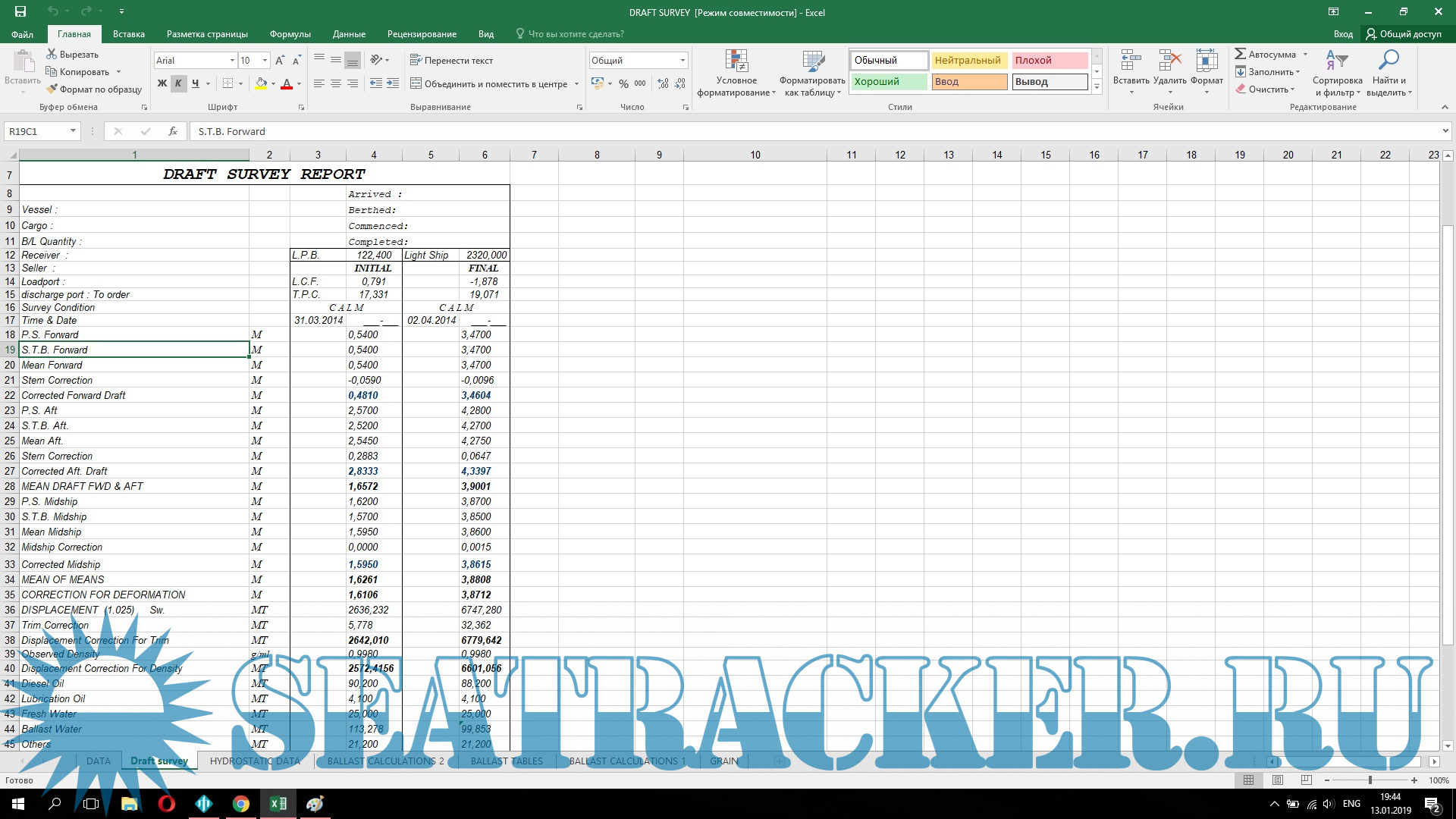Select the Плохой cell style swatch
Image resolution: width=1456 pixels, height=819 pixels.
(1049, 60)
